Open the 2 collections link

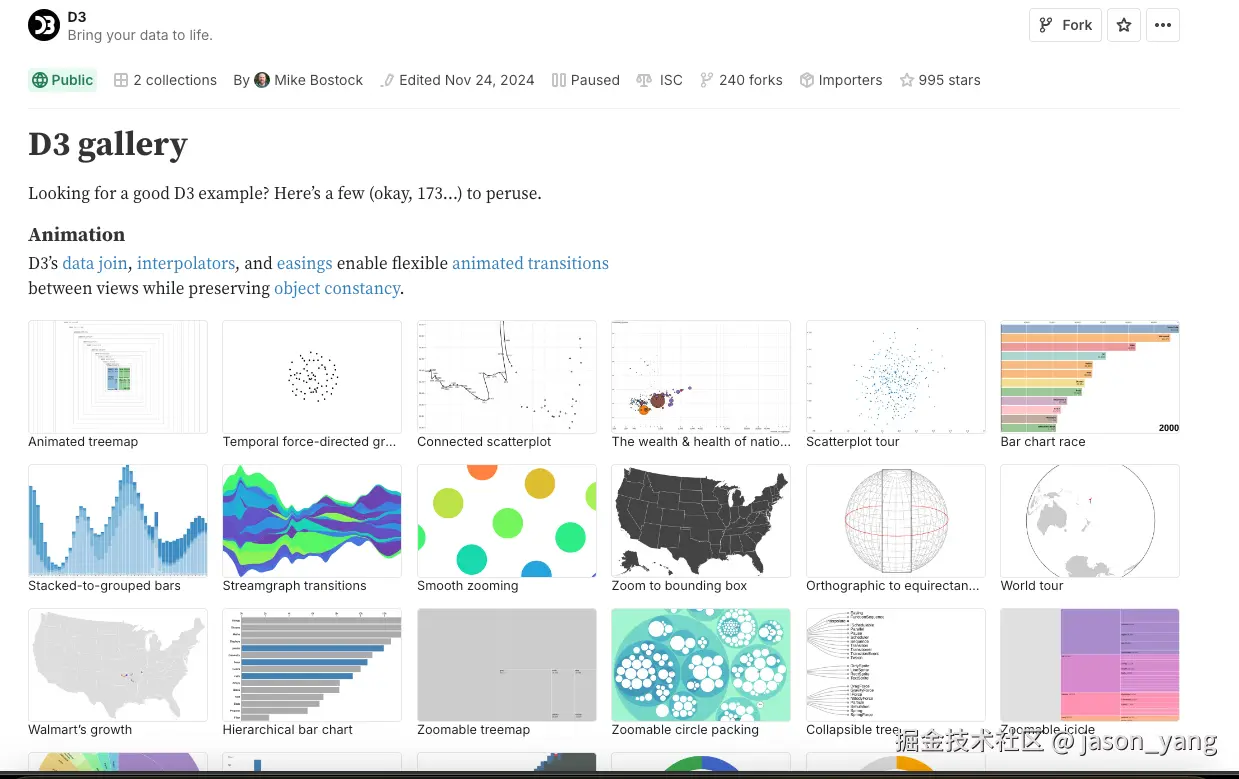165,80
